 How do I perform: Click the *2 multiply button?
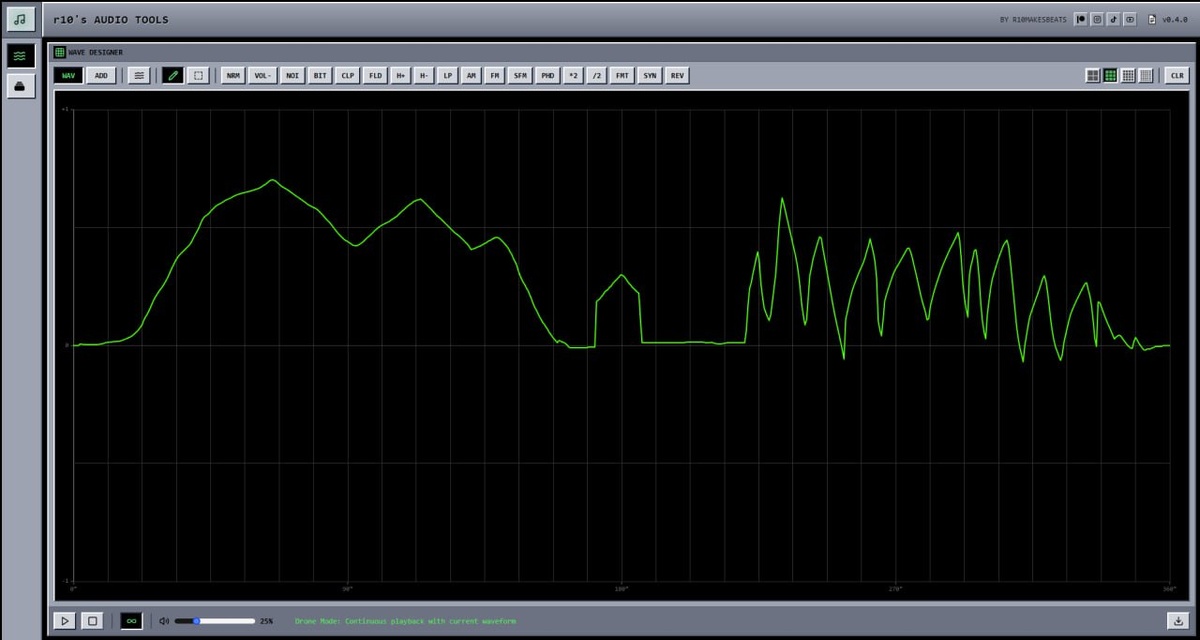[573, 75]
